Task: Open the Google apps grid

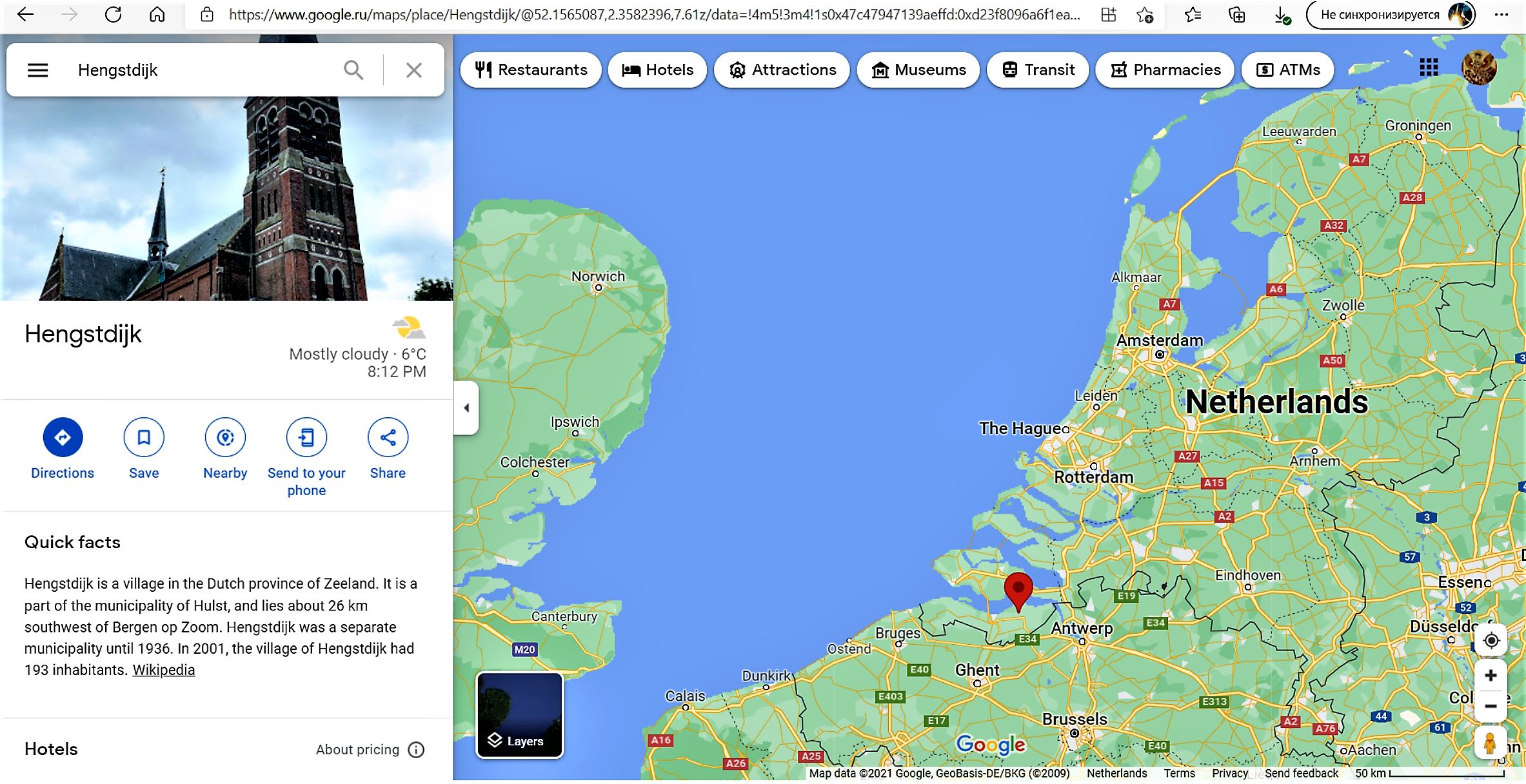Action: pyautogui.click(x=1429, y=67)
